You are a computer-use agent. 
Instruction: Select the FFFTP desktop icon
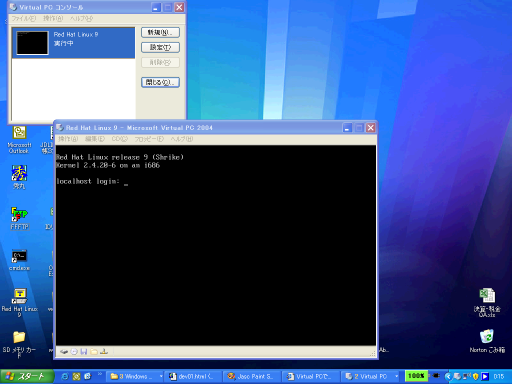pos(19,218)
